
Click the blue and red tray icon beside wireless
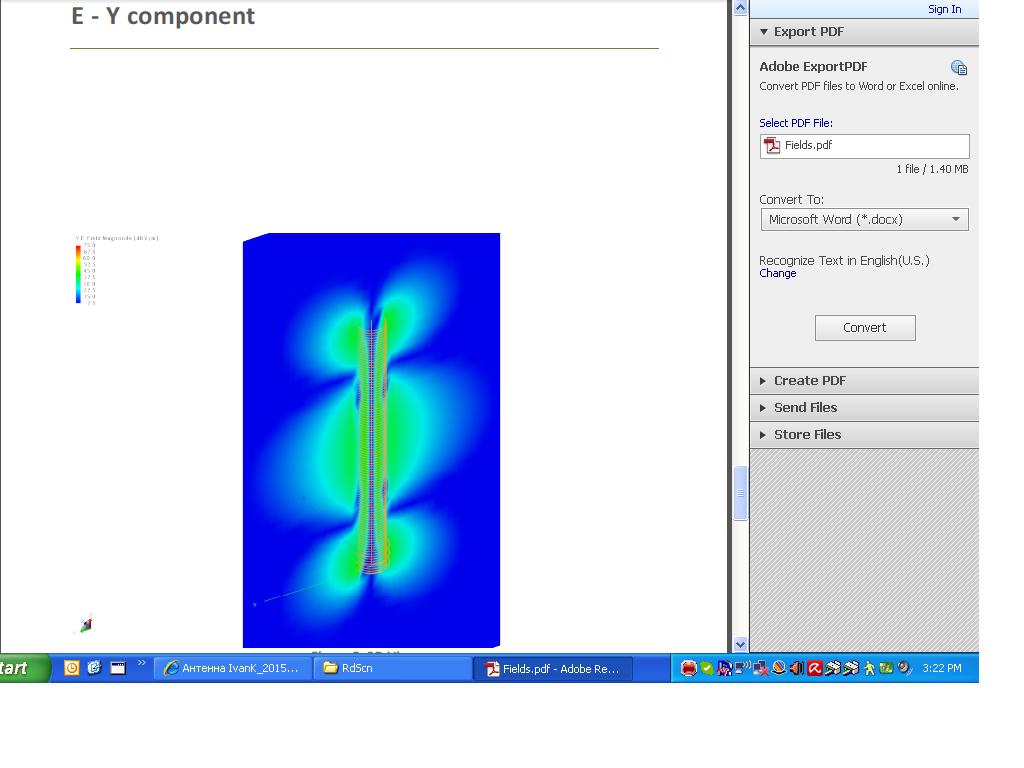724,668
